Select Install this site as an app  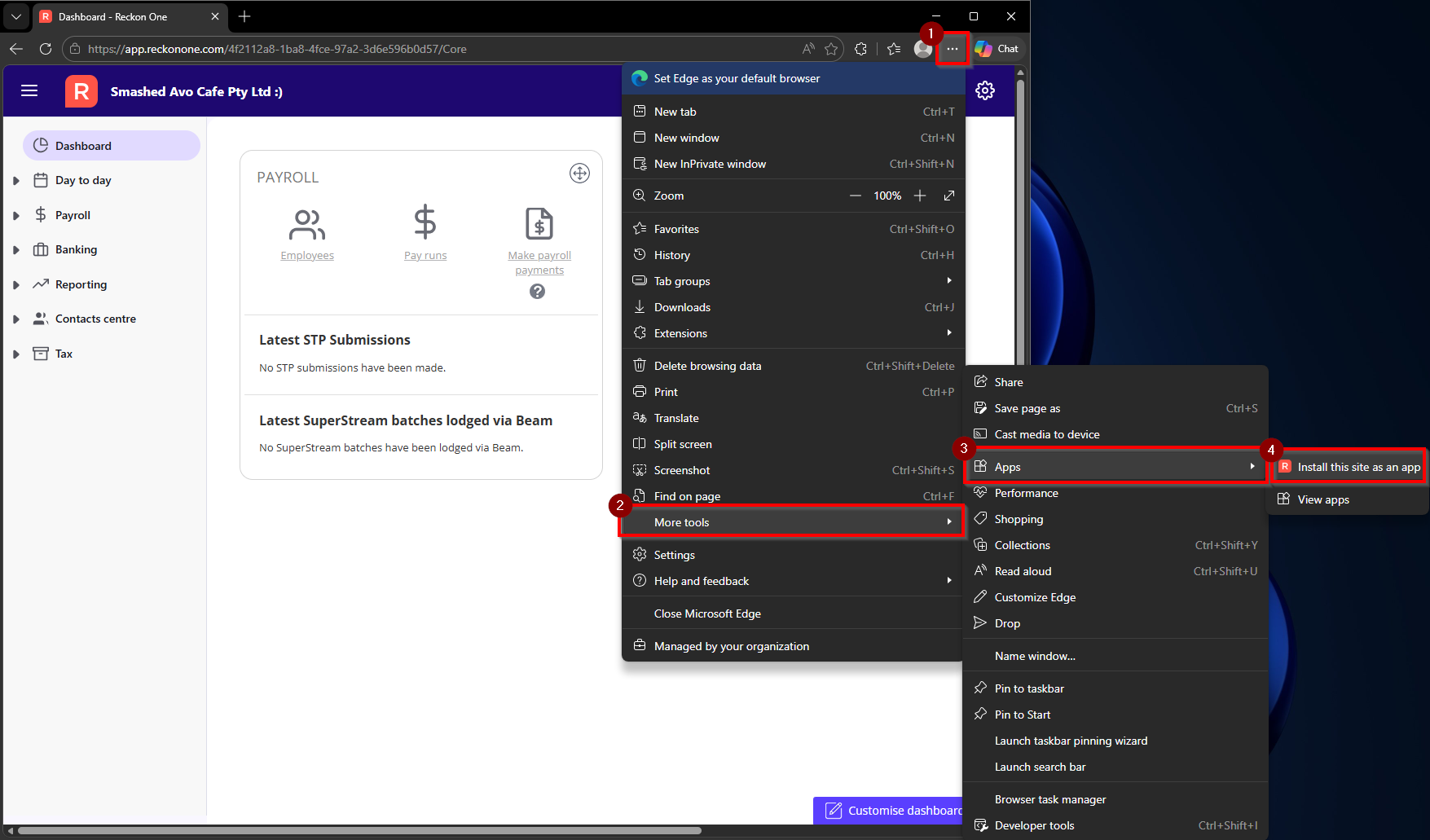pos(1349,467)
